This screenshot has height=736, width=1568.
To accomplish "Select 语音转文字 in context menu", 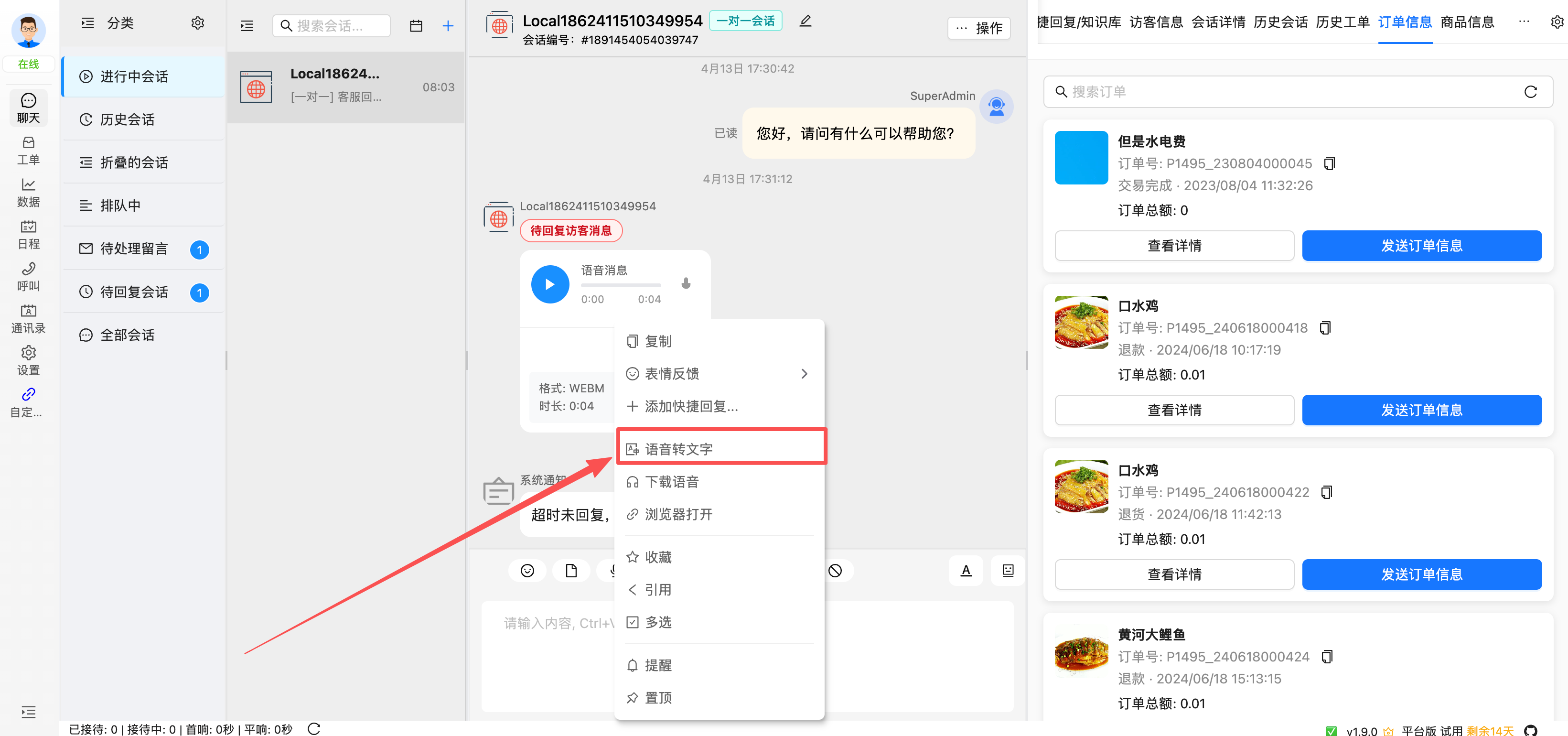I will tap(720, 449).
